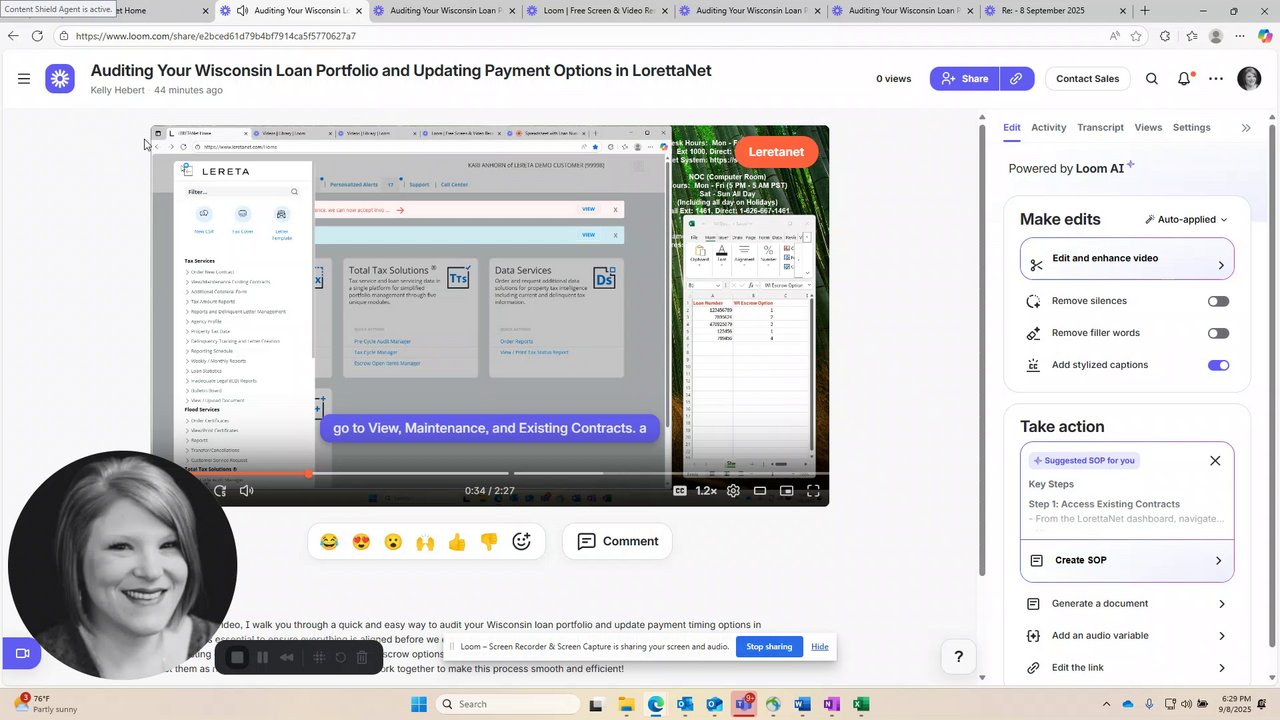Open Microsoft Teams from the taskbar

pyautogui.click(x=743, y=705)
